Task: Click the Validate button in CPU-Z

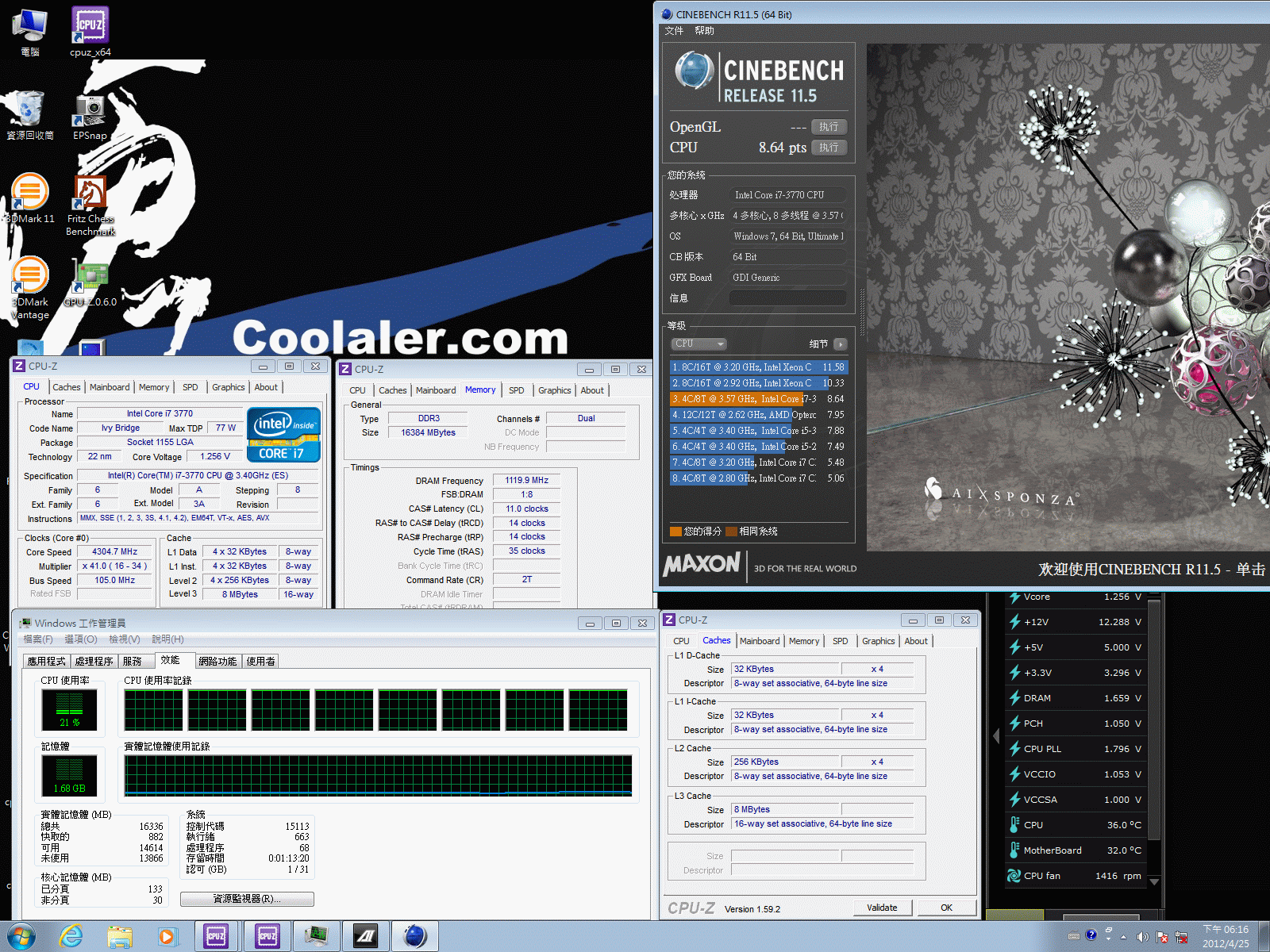Action: pyautogui.click(x=882, y=908)
